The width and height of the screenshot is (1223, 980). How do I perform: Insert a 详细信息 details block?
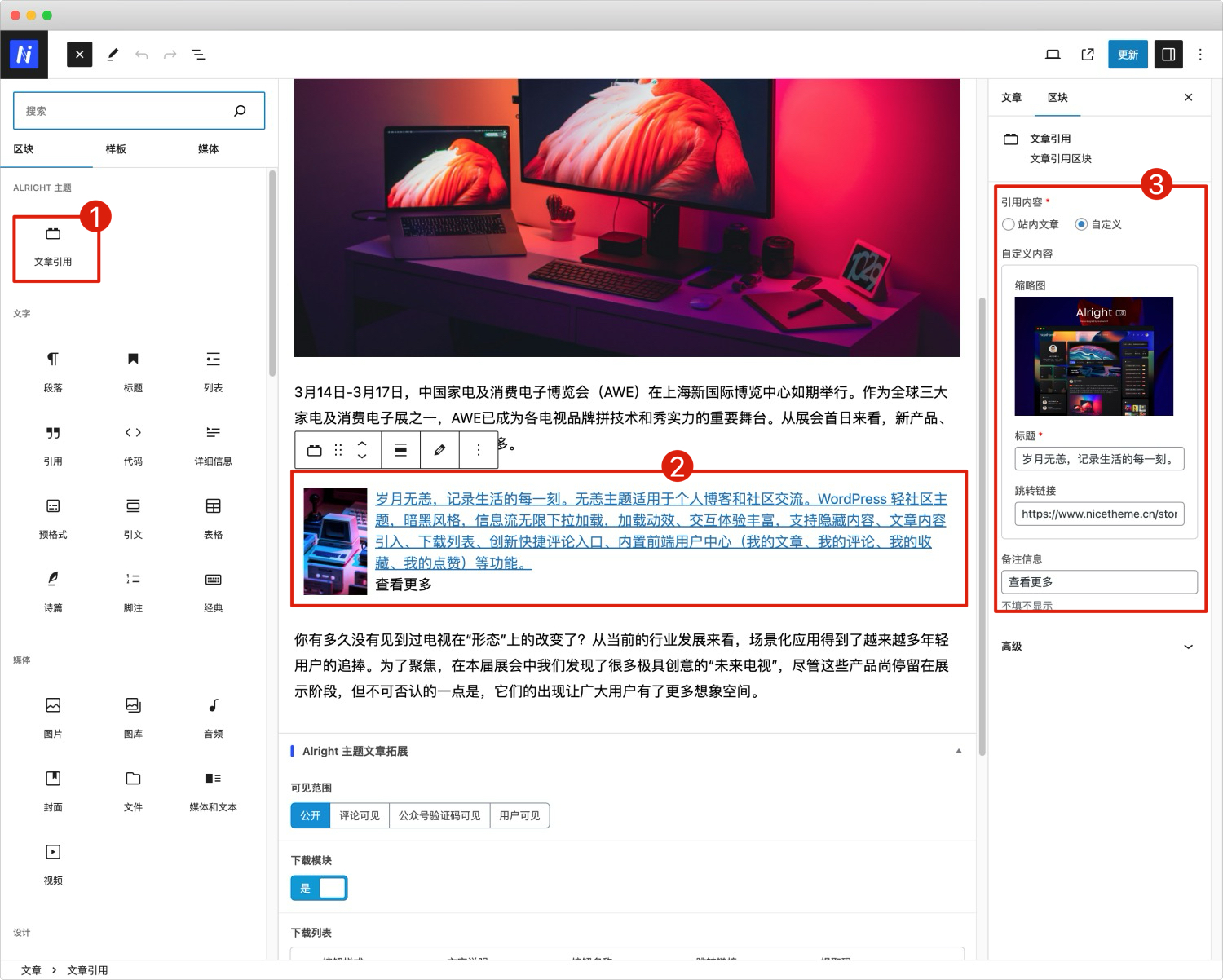point(213,445)
